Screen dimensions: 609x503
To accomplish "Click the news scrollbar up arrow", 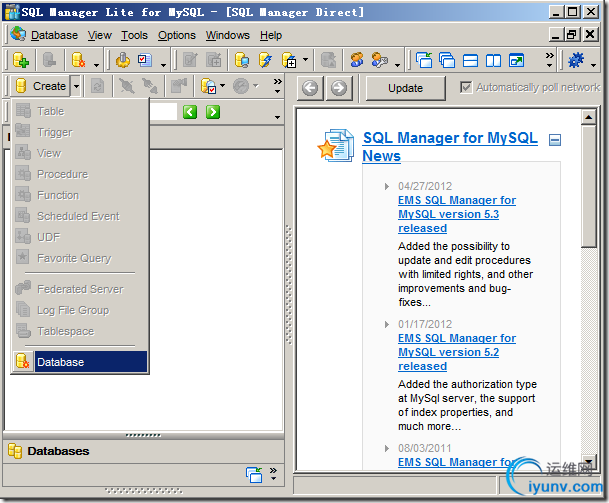I will 588,117.
